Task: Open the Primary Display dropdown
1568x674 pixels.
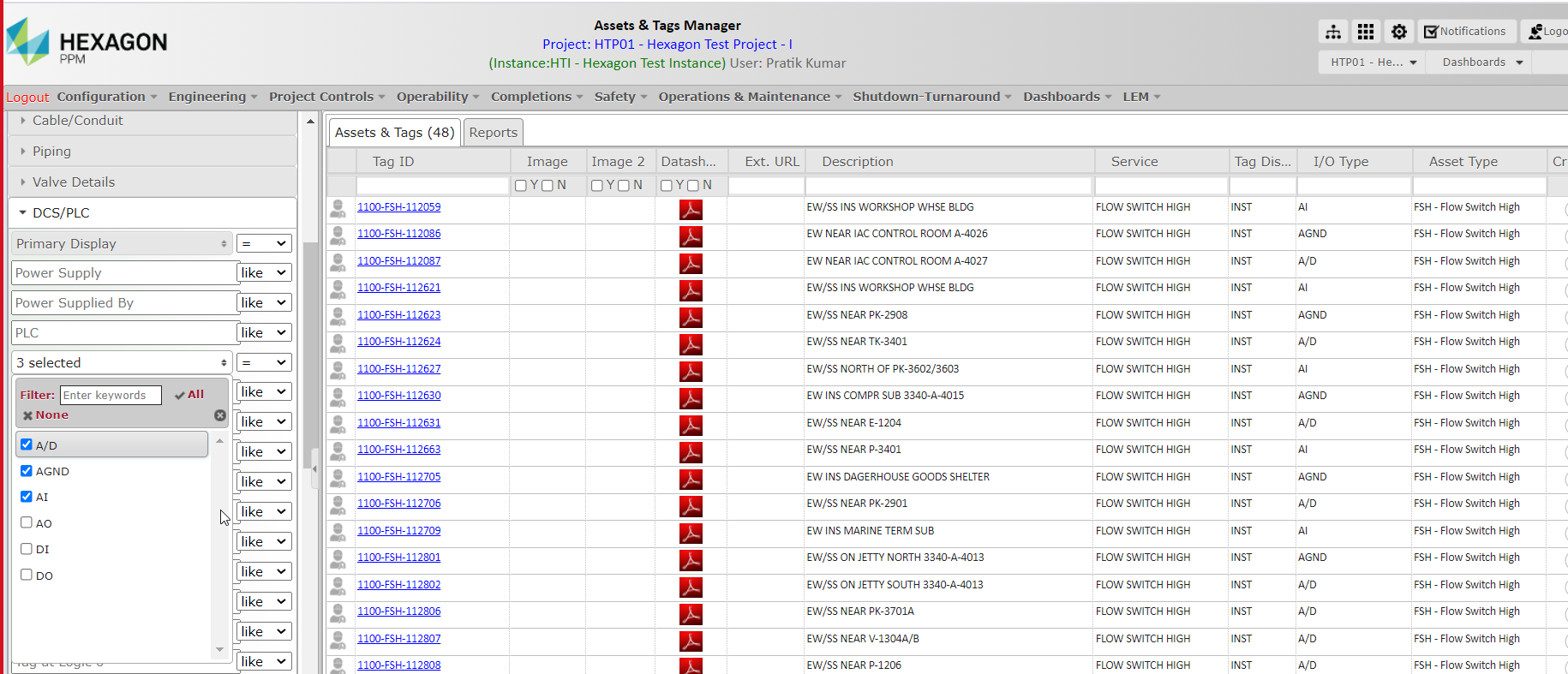Action: [122, 243]
